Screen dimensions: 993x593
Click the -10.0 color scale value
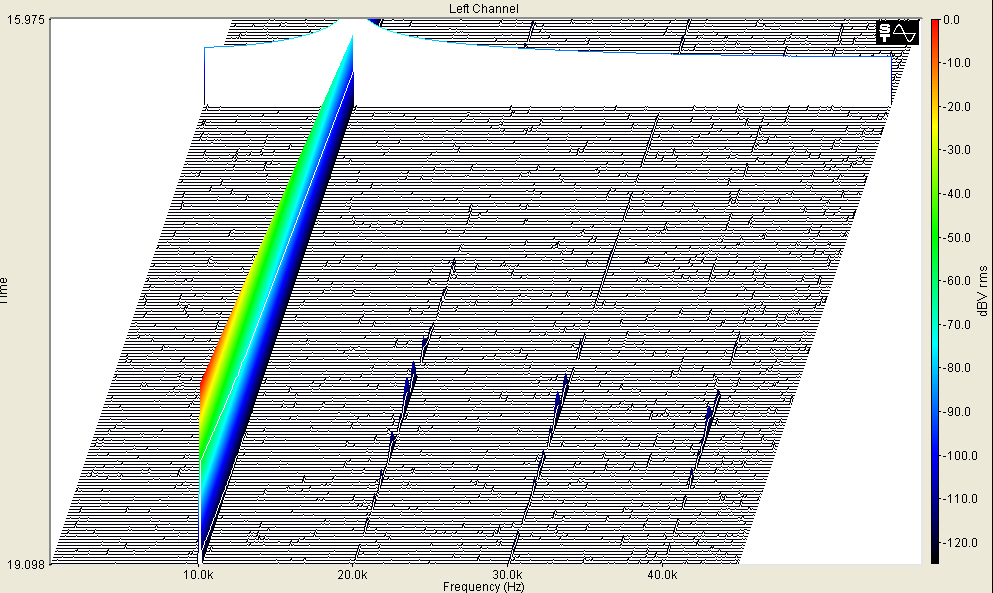click(956, 63)
